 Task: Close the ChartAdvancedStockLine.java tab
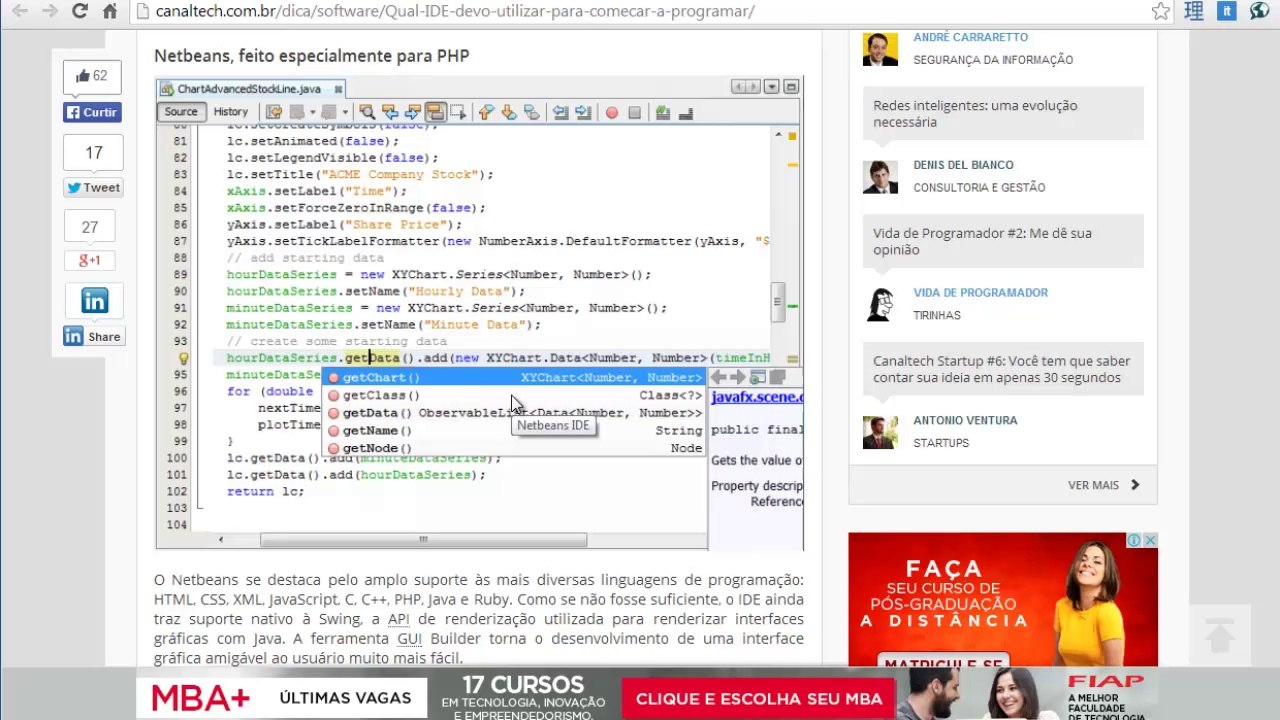(x=338, y=89)
